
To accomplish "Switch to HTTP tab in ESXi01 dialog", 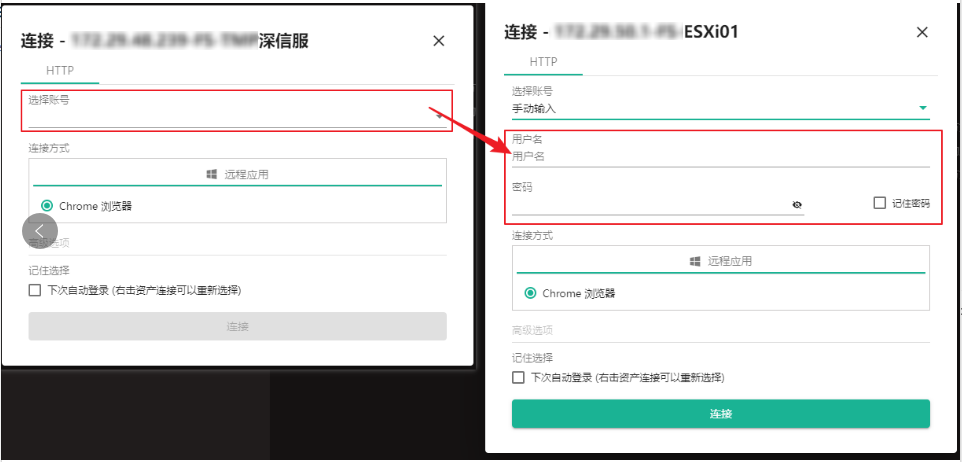I will point(544,62).
